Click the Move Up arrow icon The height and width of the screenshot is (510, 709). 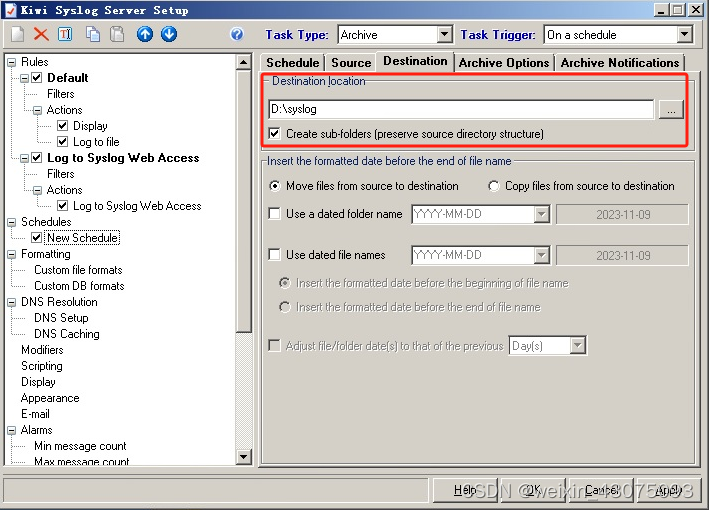tap(145, 34)
